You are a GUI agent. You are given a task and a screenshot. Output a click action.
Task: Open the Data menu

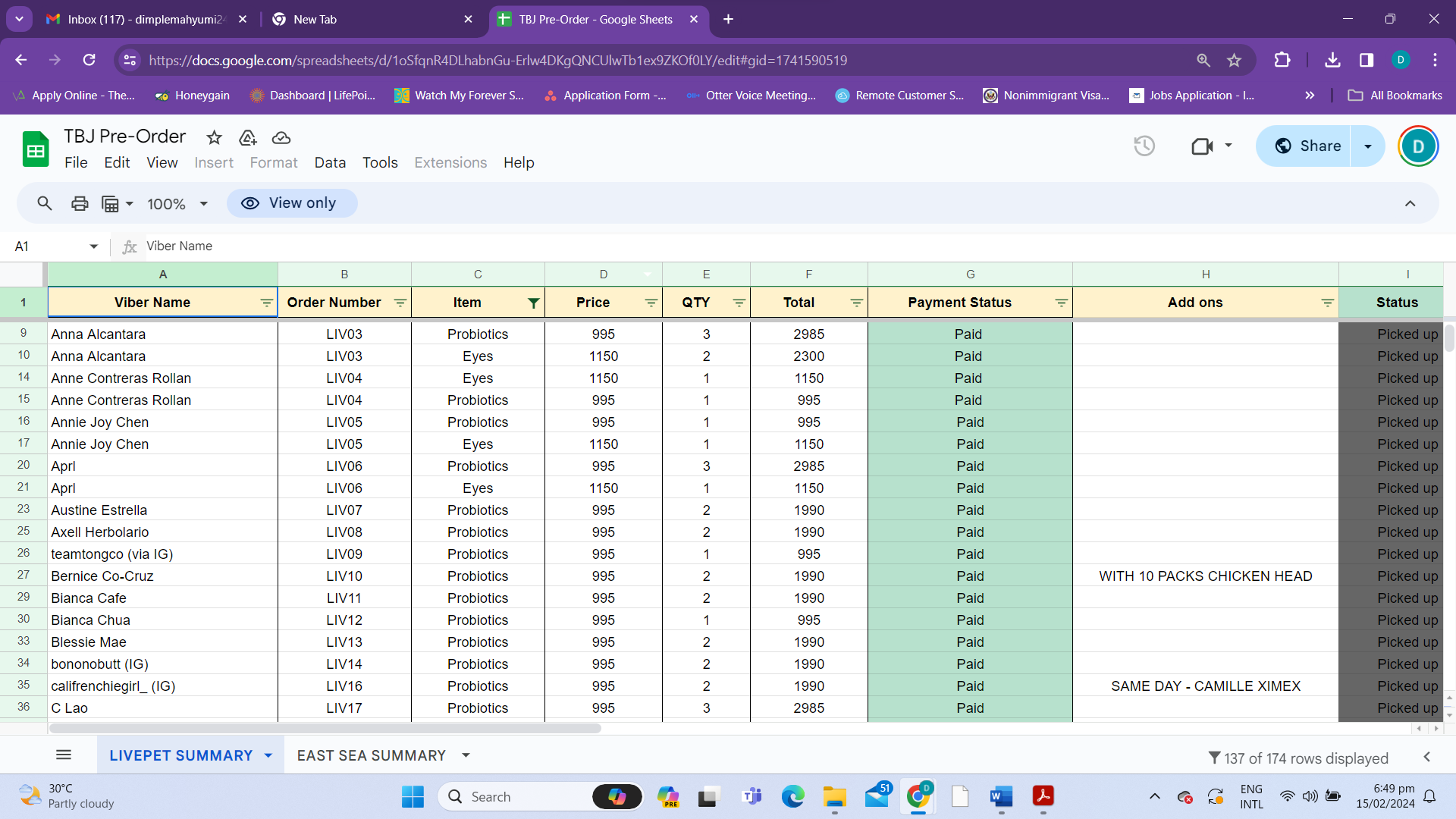click(x=330, y=162)
